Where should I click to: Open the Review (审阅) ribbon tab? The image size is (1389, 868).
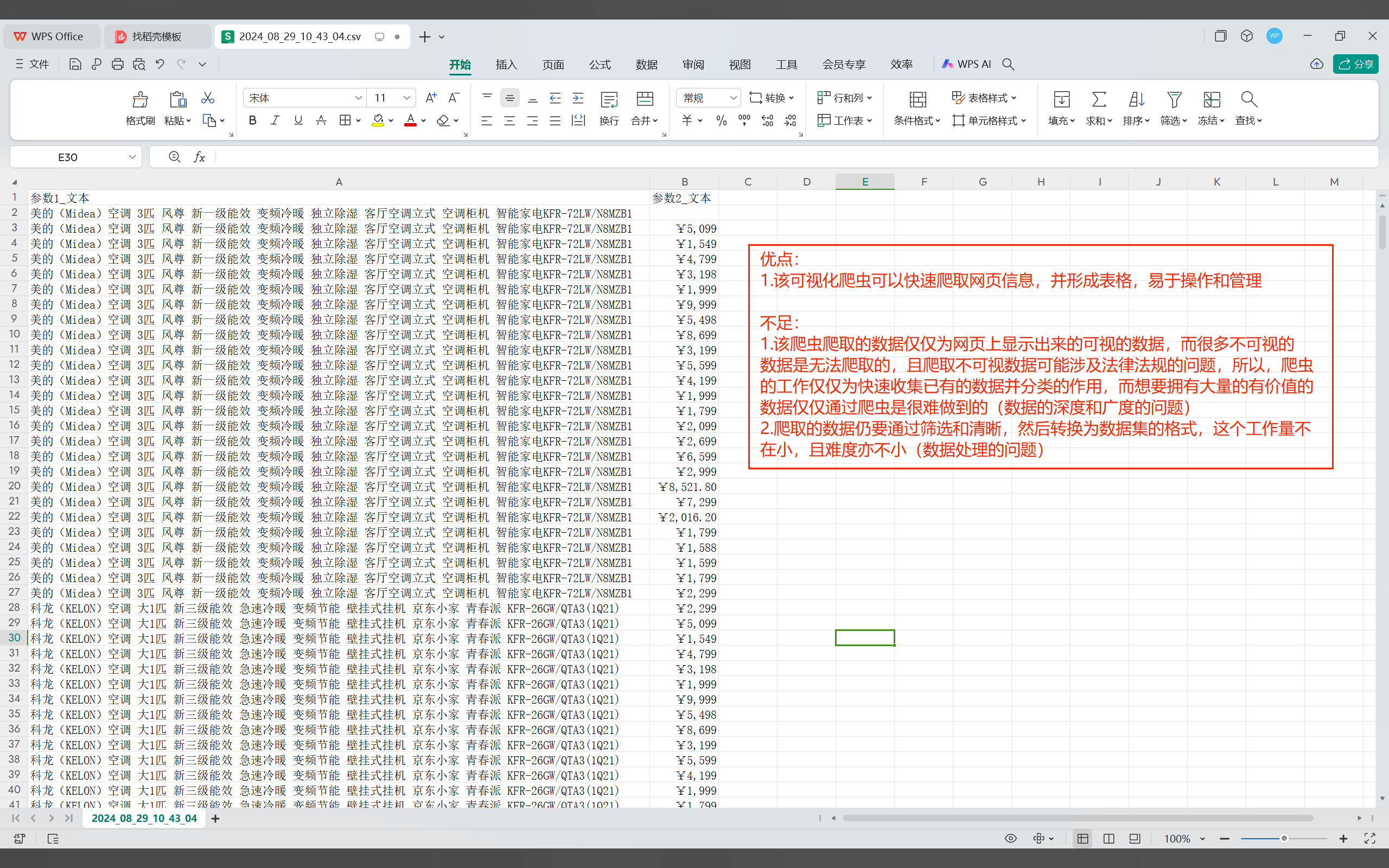point(693,65)
